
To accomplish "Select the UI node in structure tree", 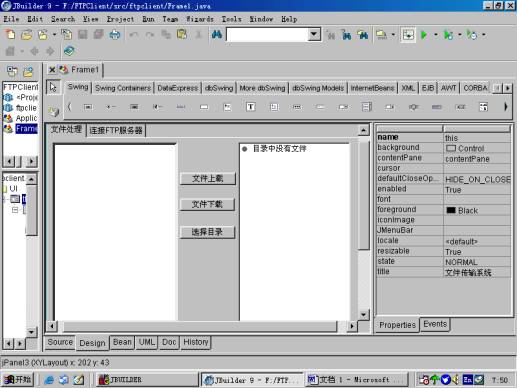I will (x=13, y=189).
